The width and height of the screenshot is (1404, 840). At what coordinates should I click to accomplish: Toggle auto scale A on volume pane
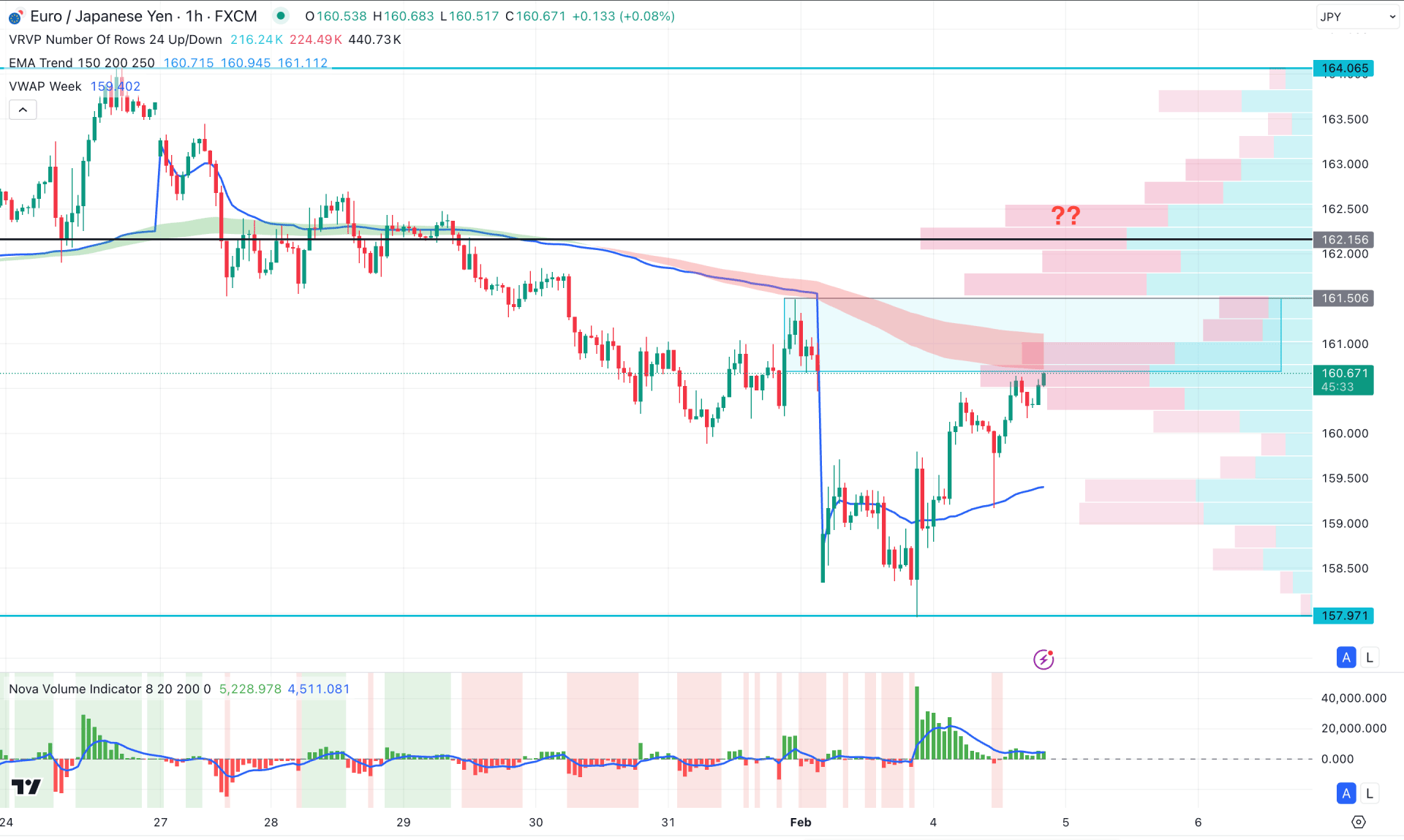point(1346,793)
